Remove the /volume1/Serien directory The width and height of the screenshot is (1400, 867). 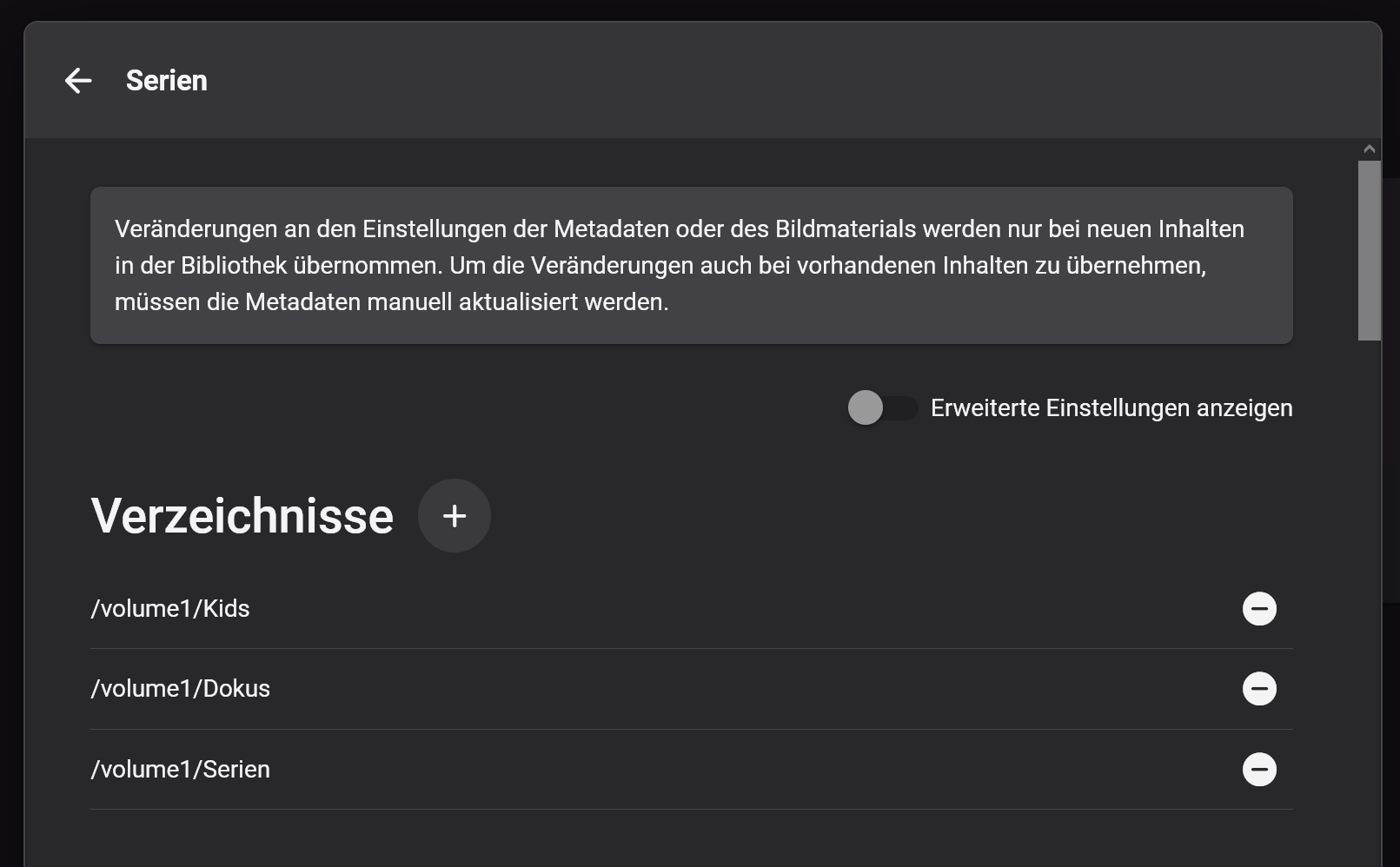pos(1259,770)
